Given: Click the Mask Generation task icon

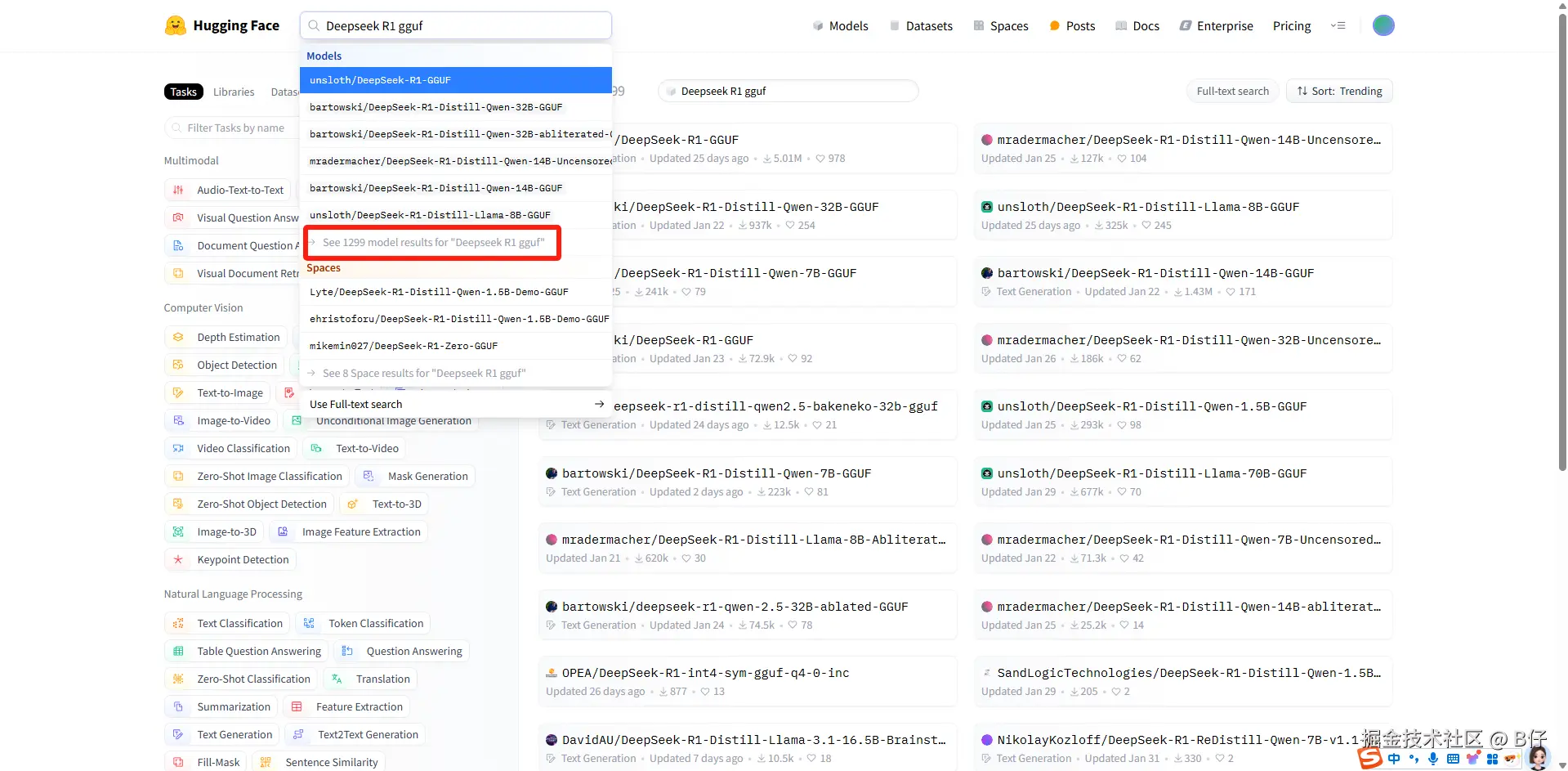Looking at the screenshot, I should pyautogui.click(x=369, y=476).
